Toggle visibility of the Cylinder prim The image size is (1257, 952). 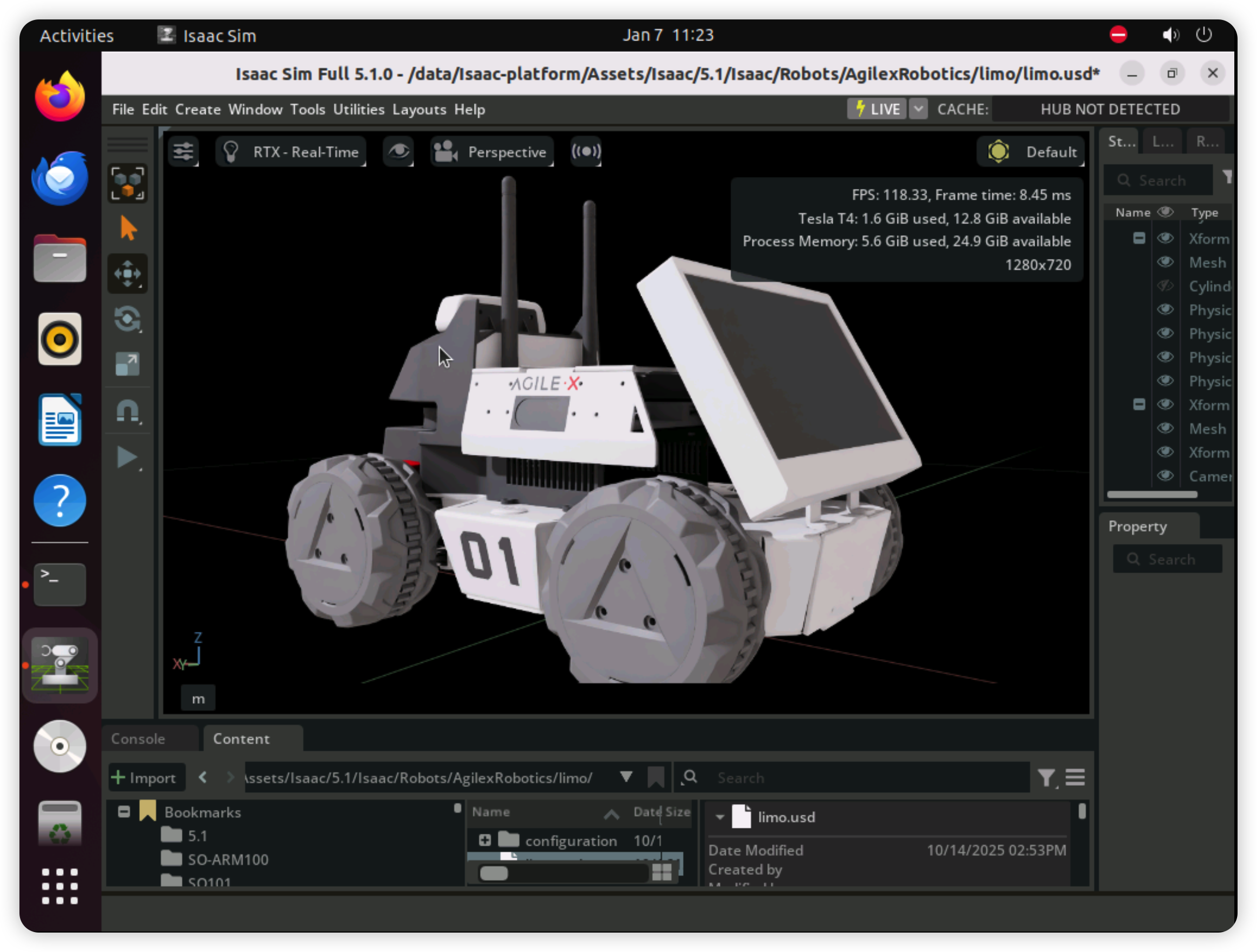(x=1165, y=286)
